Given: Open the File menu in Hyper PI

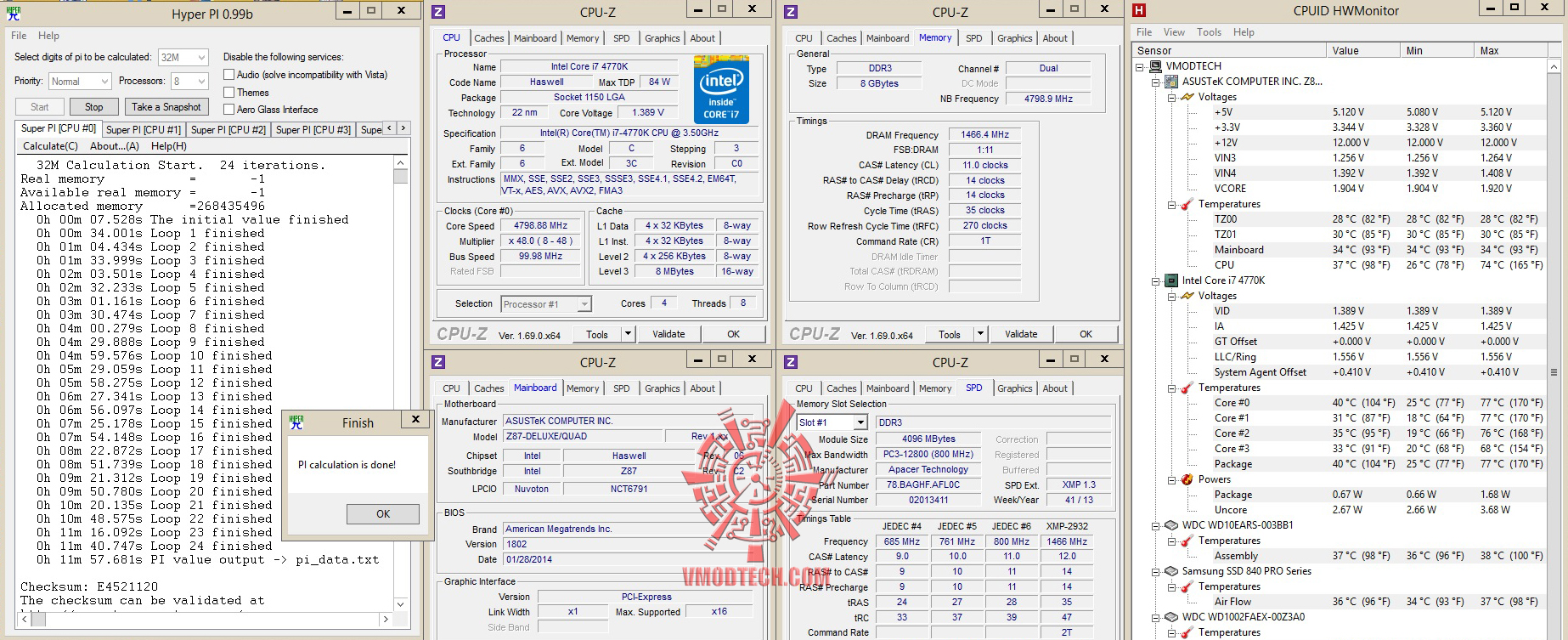Looking at the screenshot, I should (x=19, y=36).
